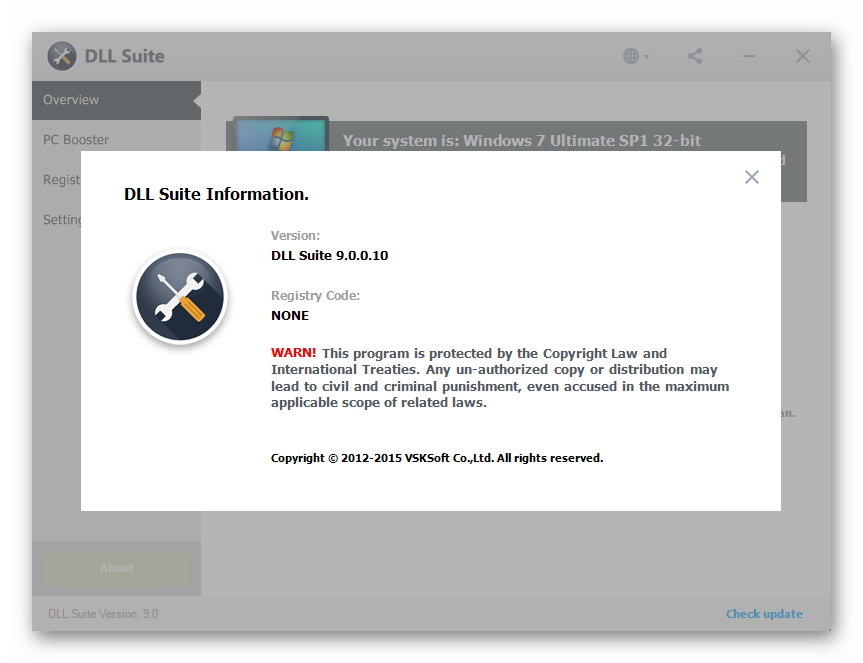The image size is (863, 663).
Task: Close the DLL Suite main window
Action: tap(802, 56)
